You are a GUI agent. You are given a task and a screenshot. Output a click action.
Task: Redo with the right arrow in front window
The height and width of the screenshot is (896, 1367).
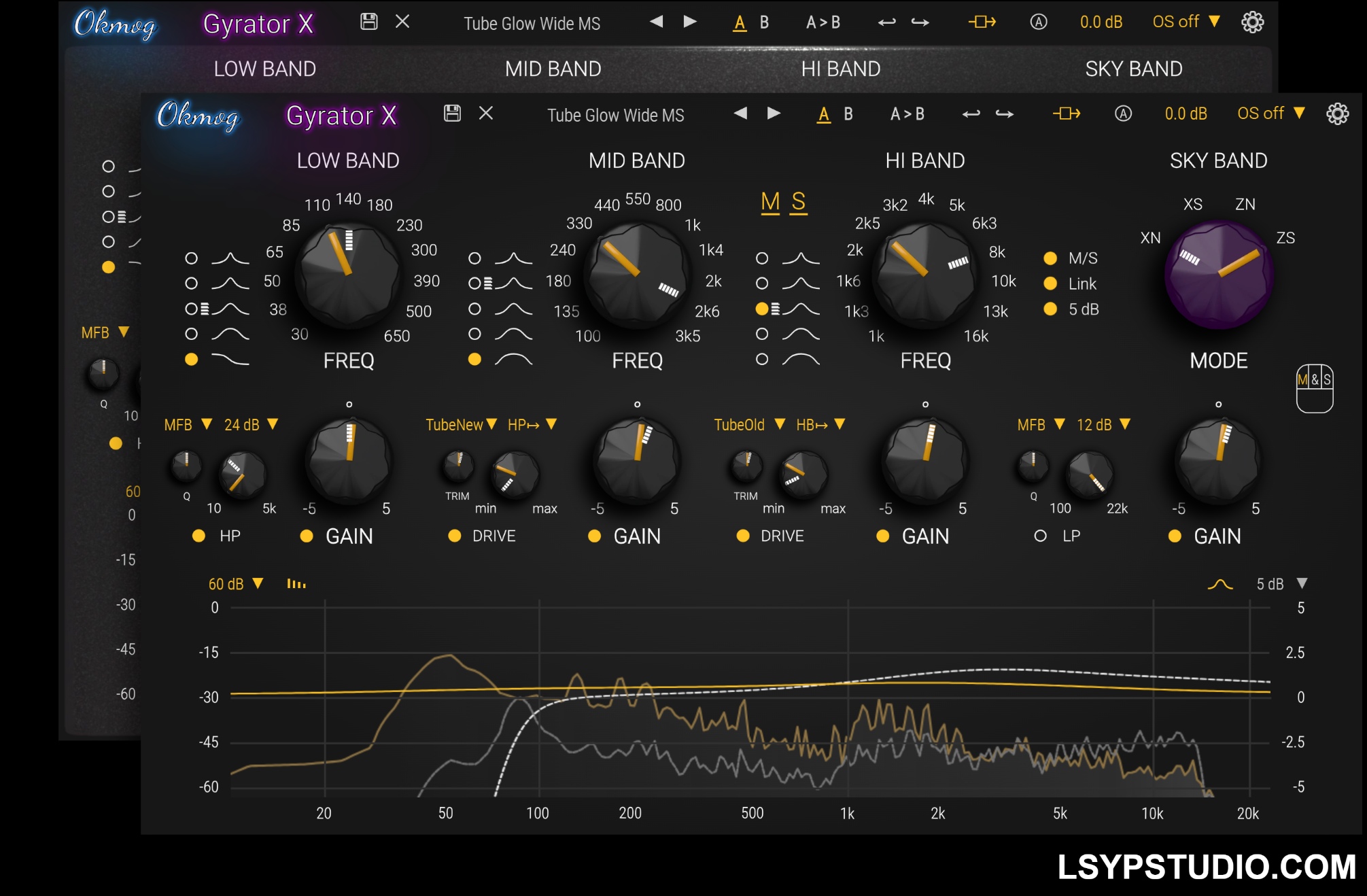coord(1005,114)
